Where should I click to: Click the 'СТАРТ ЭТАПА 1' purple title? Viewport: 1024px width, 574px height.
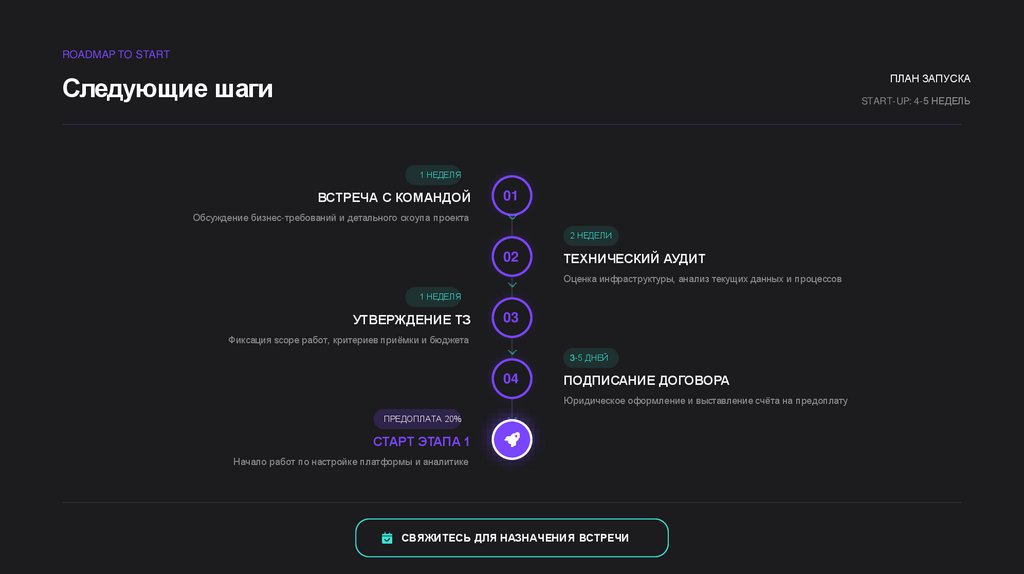tap(421, 441)
